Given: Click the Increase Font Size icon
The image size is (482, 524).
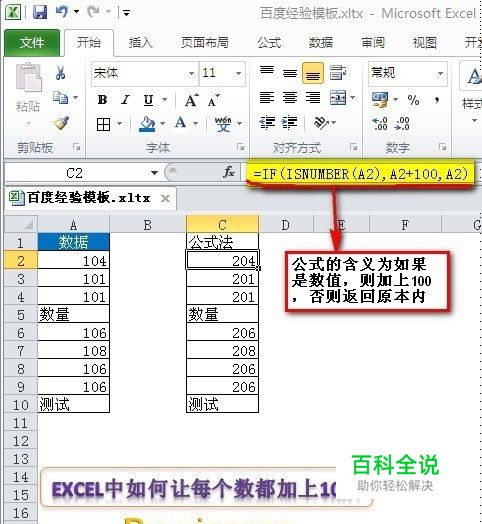Looking at the screenshot, I should tap(192, 100).
